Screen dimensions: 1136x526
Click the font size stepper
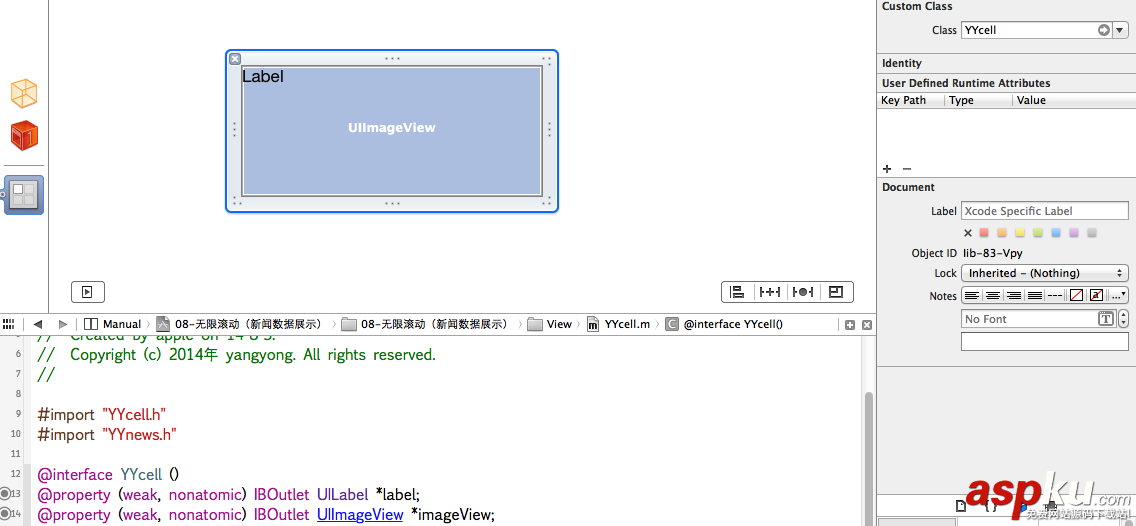click(x=1123, y=319)
